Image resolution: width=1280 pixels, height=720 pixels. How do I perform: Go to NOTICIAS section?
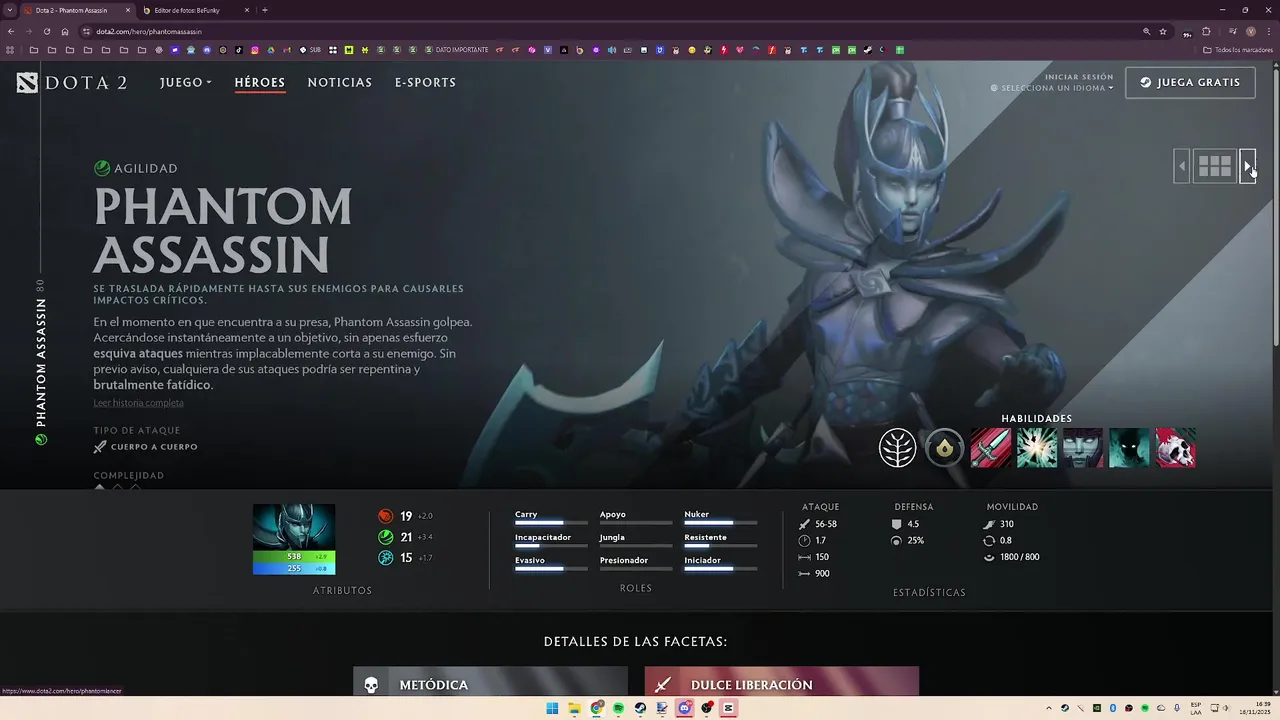pyautogui.click(x=340, y=83)
